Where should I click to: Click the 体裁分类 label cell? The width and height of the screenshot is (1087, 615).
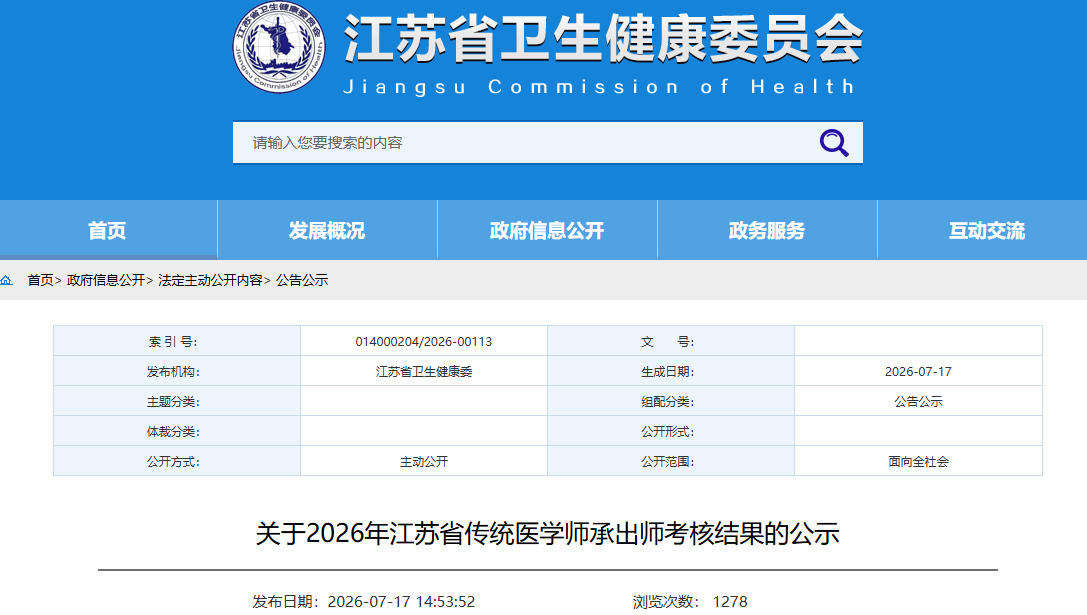[x=177, y=431]
